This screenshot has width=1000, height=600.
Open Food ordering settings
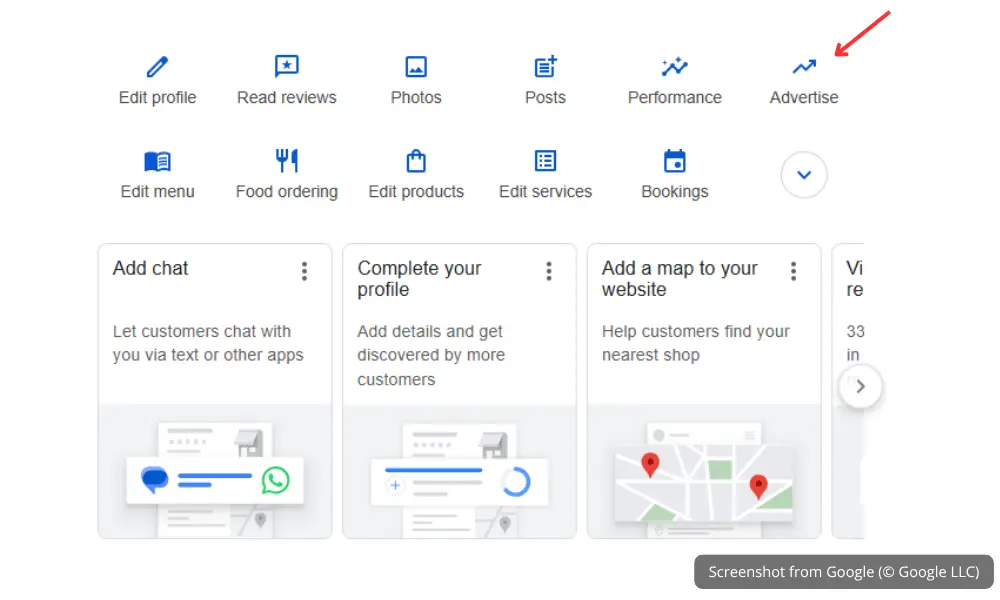click(x=286, y=160)
